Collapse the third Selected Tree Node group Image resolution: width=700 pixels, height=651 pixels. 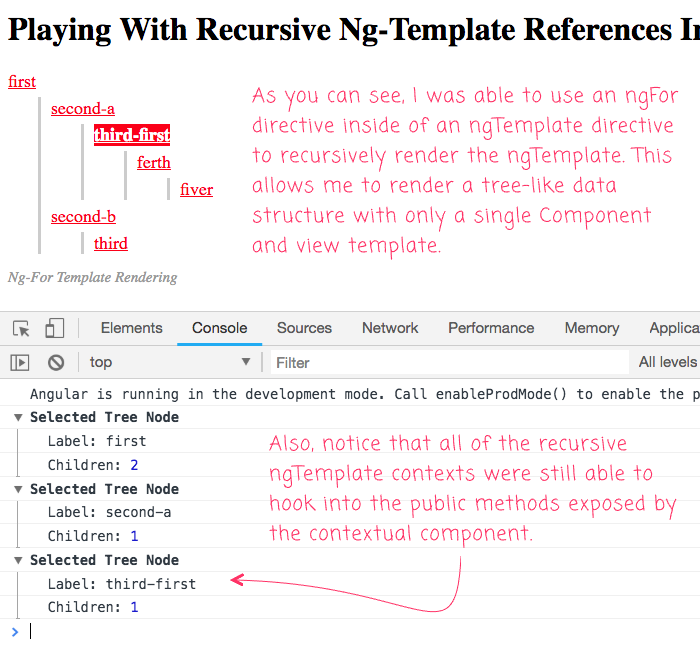(x=18, y=560)
